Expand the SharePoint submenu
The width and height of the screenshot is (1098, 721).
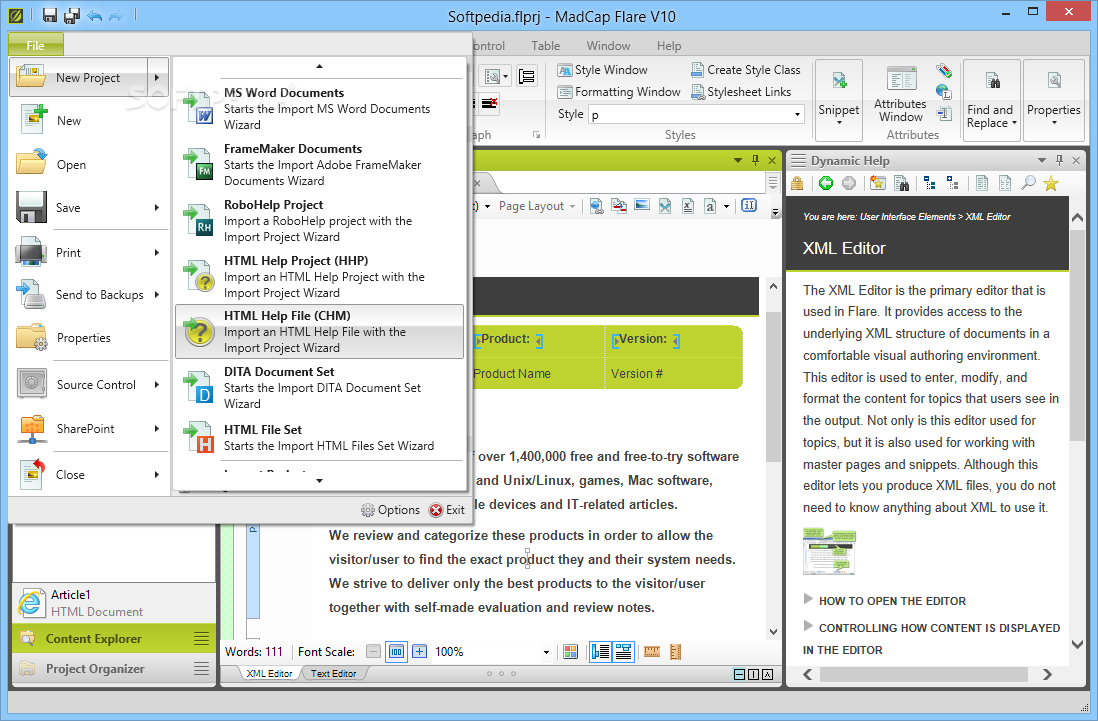click(x=157, y=428)
